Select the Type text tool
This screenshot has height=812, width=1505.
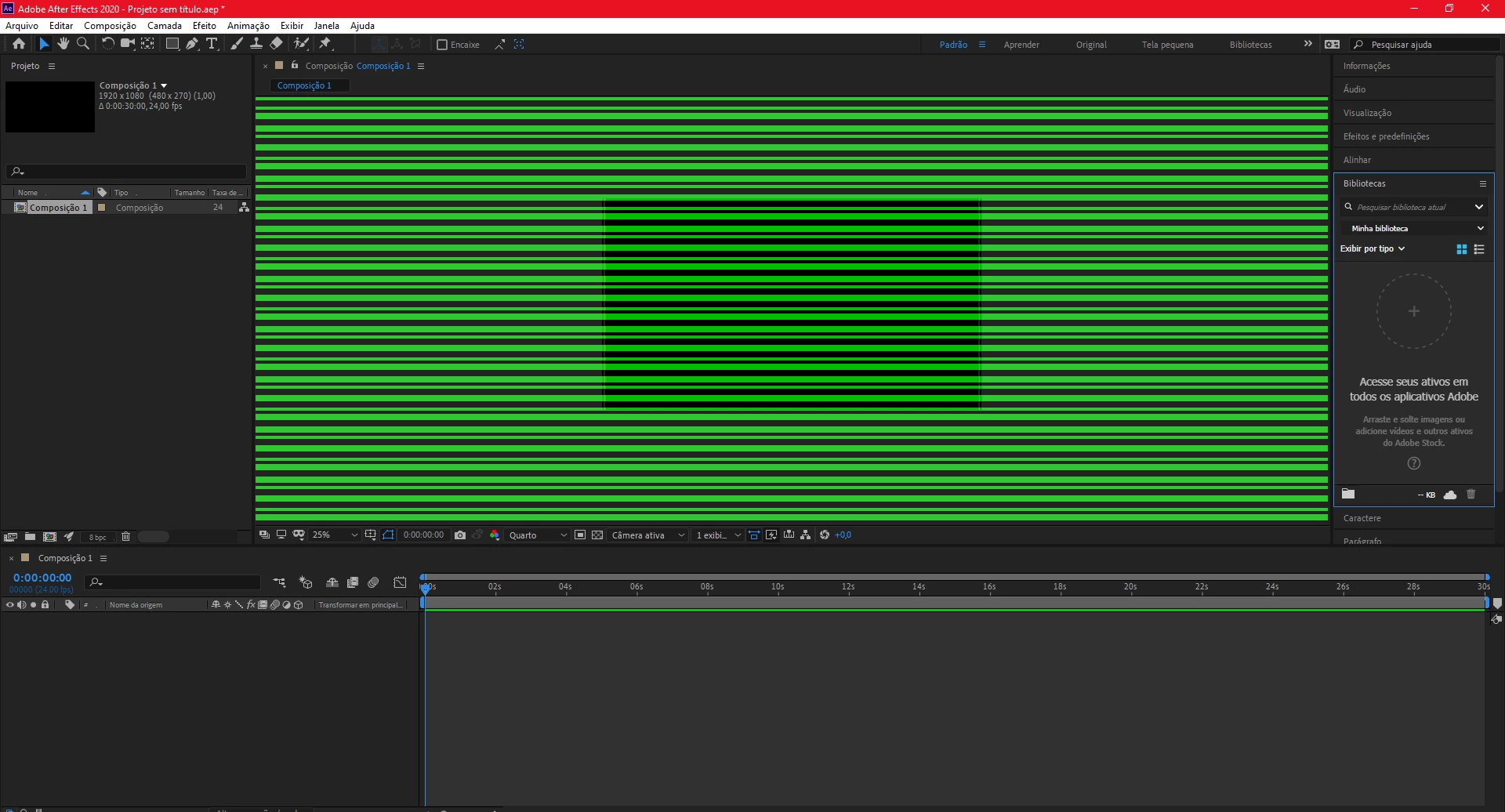pos(212,44)
